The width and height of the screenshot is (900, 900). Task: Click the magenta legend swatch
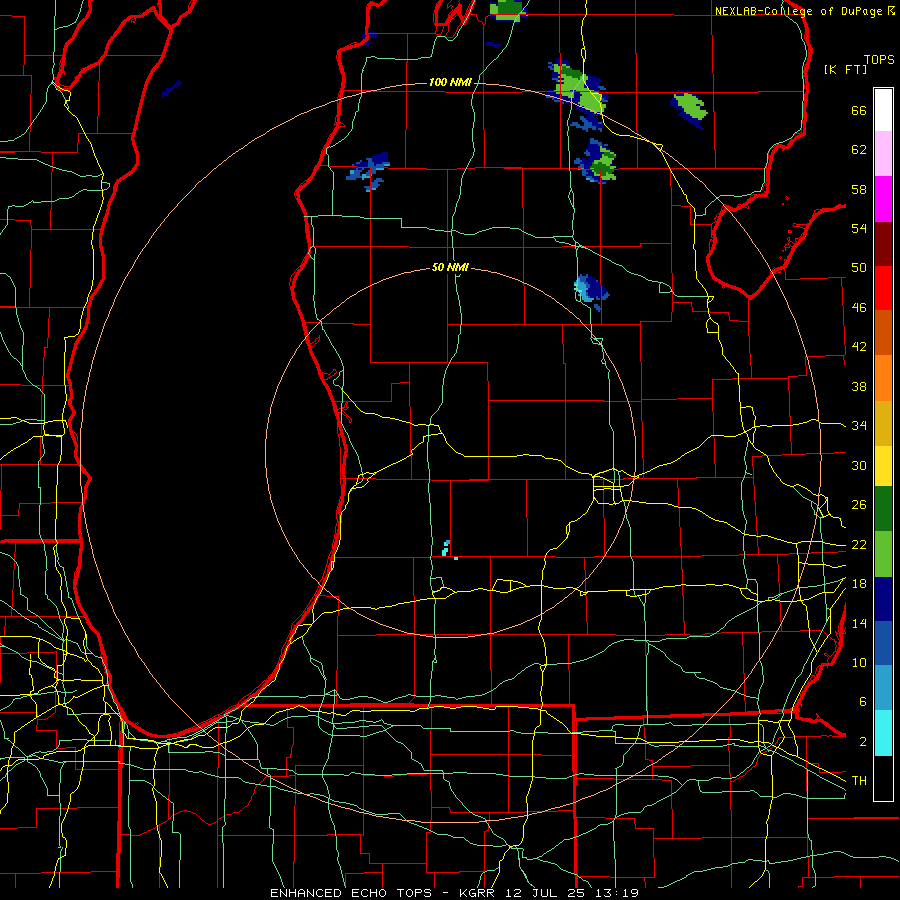pyautogui.click(x=883, y=199)
